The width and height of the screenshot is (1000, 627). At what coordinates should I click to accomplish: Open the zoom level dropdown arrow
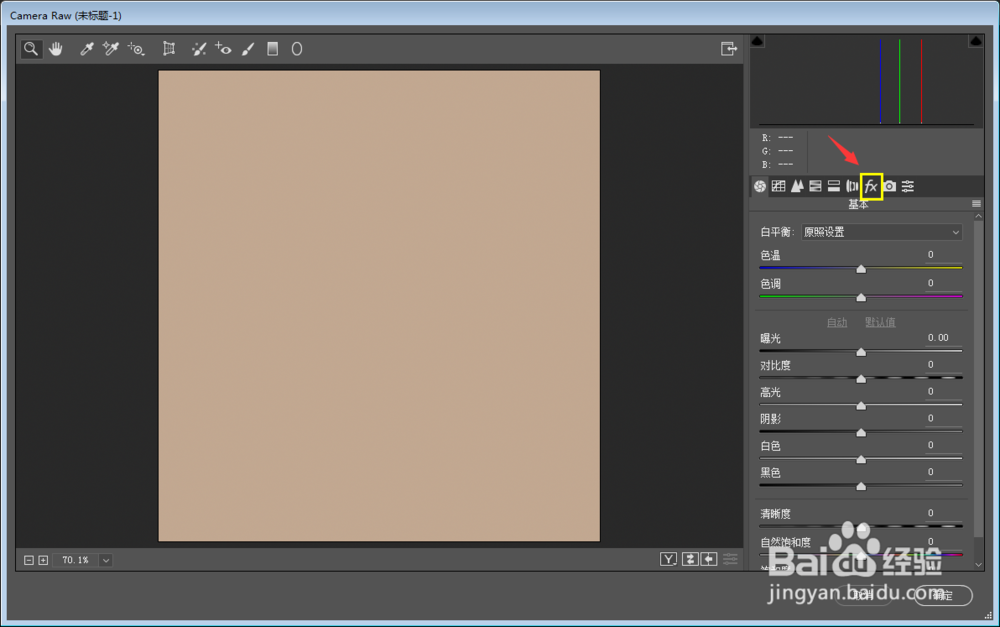pyautogui.click(x=106, y=560)
